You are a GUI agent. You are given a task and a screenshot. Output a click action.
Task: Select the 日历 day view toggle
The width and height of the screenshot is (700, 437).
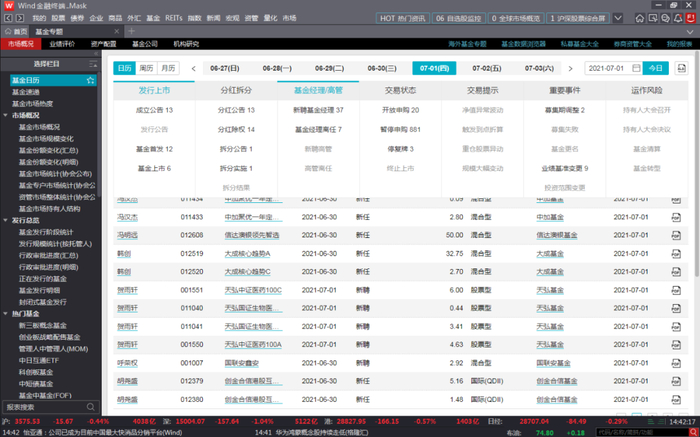124,68
